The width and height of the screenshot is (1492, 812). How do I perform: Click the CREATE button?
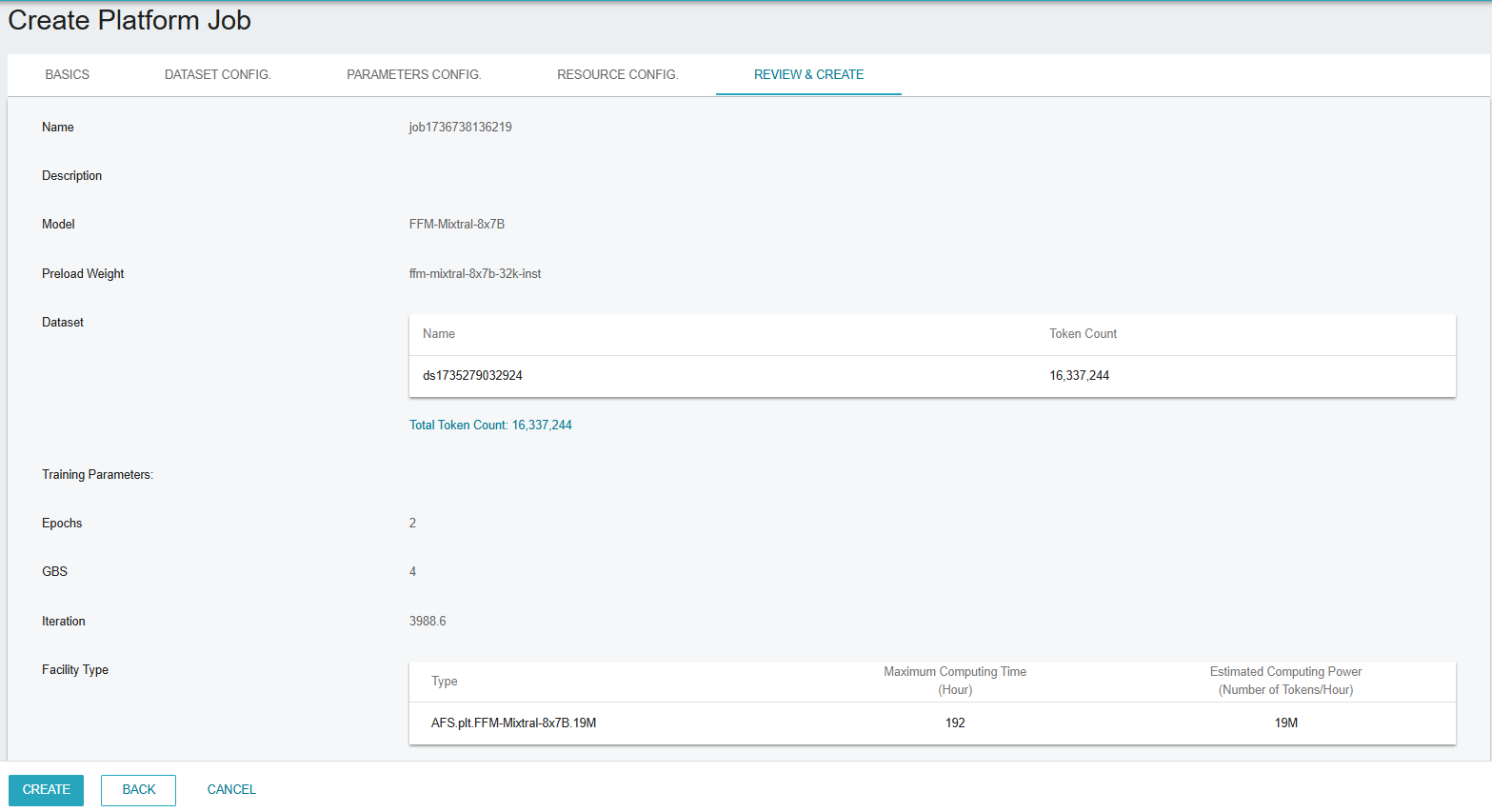coord(46,790)
